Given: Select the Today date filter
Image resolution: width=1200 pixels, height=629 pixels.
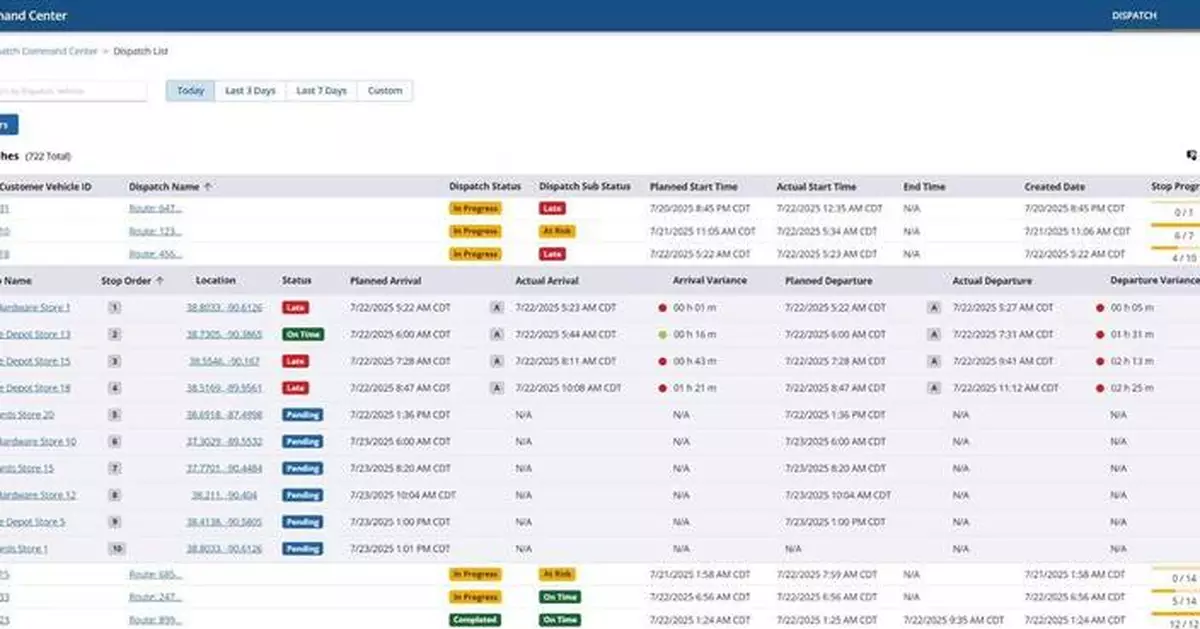Looking at the screenshot, I should (x=190, y=91).
